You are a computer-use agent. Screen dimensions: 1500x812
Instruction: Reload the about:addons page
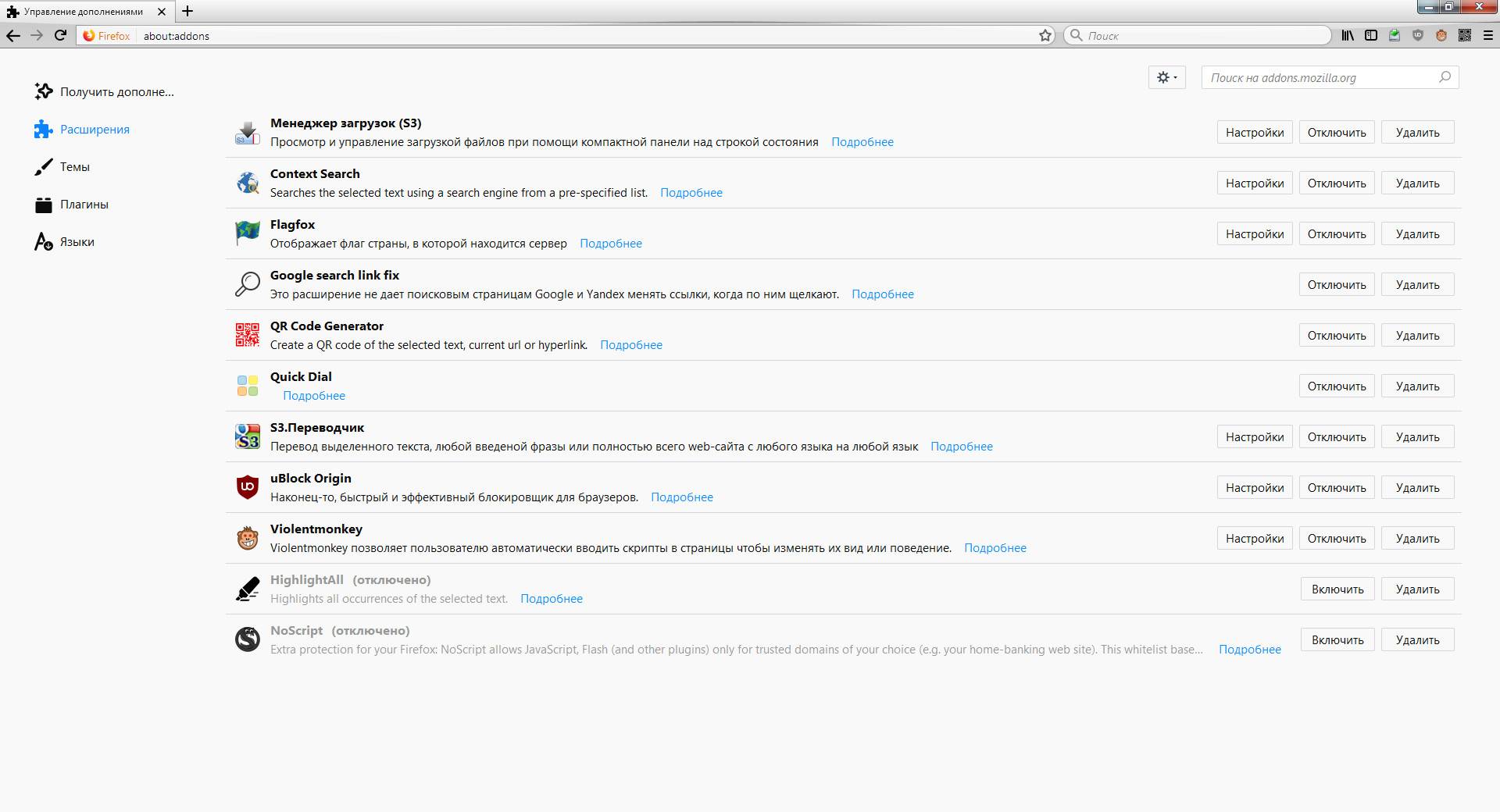[60, 35]
